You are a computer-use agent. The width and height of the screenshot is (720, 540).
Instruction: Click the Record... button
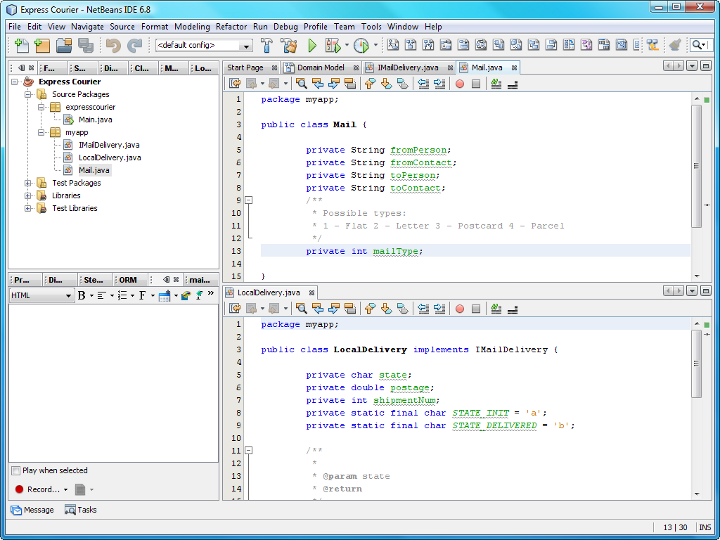point(39,489)
